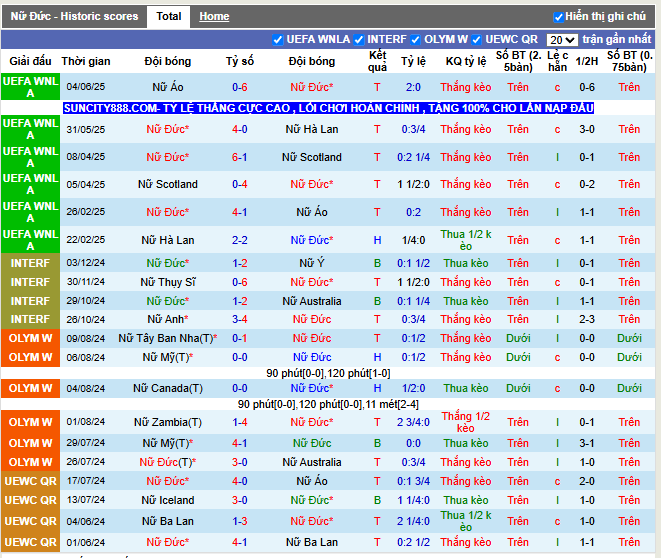Click the note 90 phút[0-0],120 phút[1-0]
662x558 pixels.
tap(328, 374)
